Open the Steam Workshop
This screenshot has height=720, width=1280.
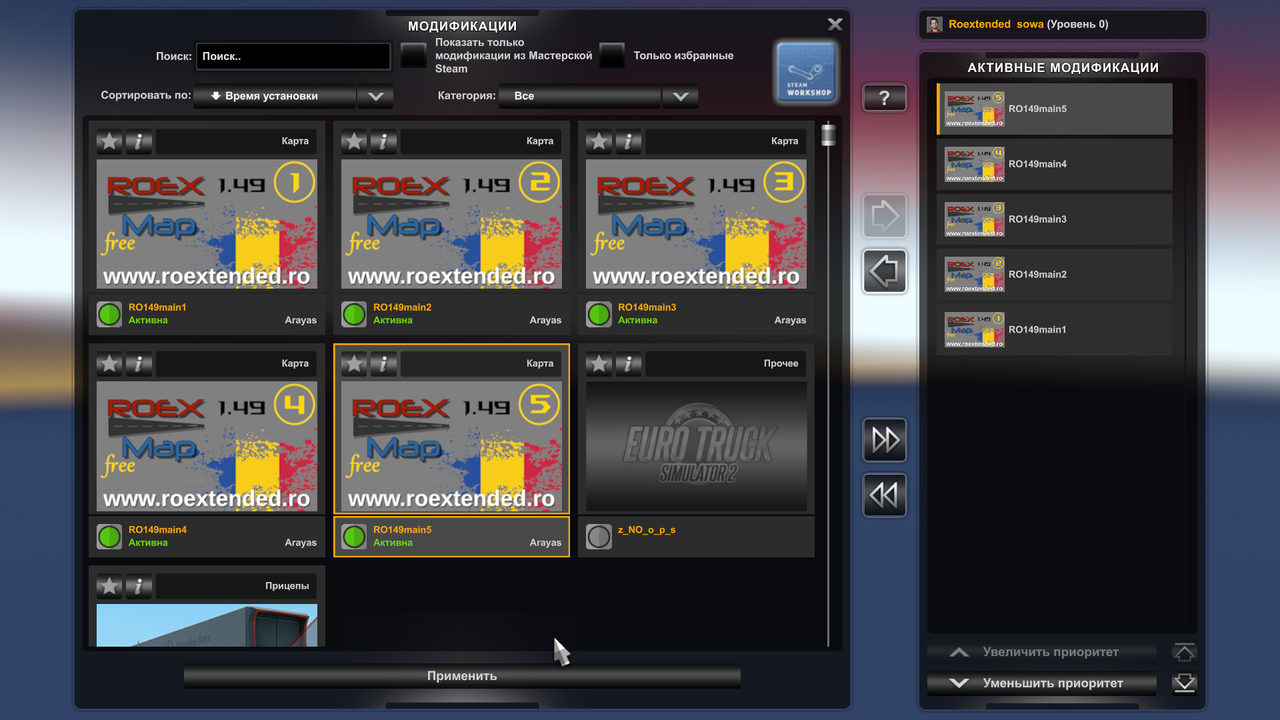(x=806, y=72)
